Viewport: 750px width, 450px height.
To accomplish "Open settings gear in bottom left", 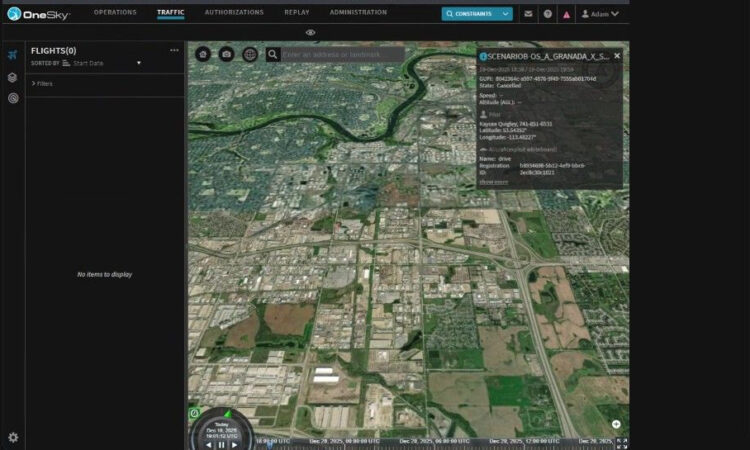I will coord(13,437).
